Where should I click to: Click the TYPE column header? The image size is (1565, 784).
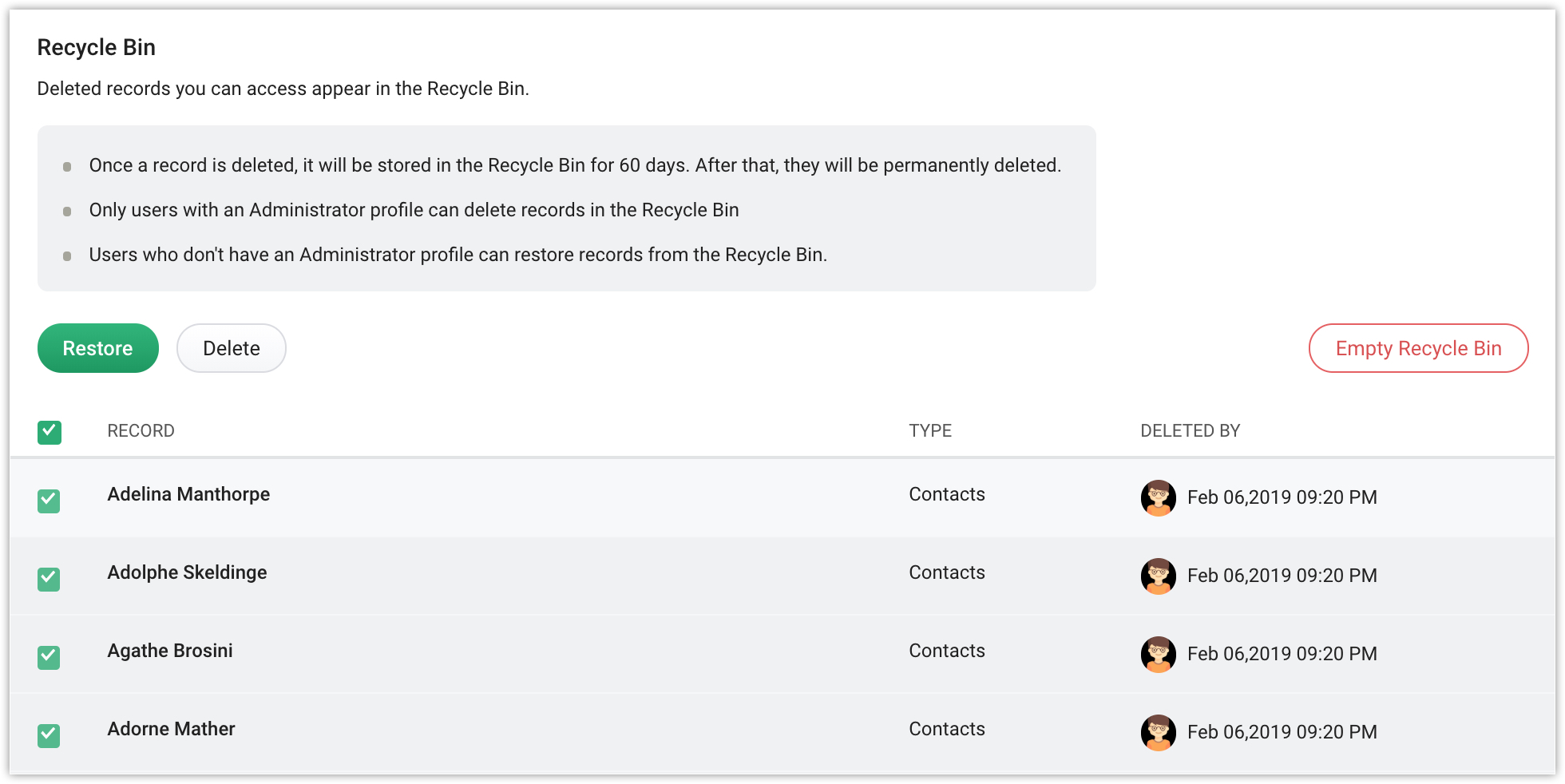[x=930, y=431]
